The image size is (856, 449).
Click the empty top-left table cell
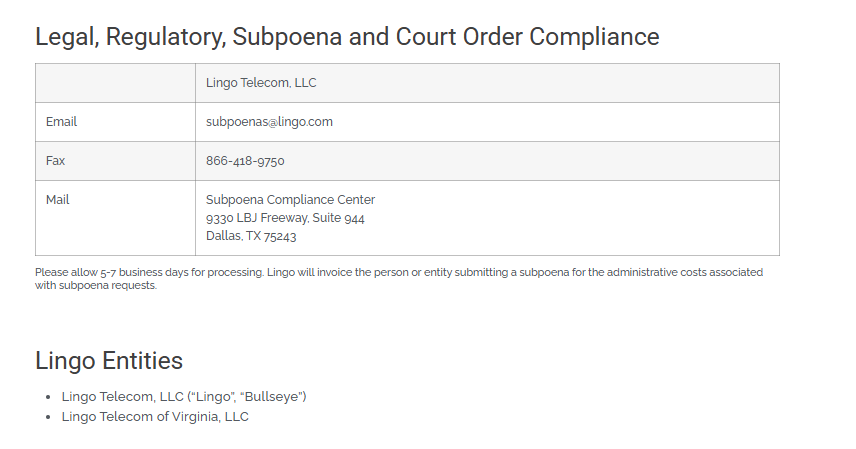pyautogui.click(x=115, y=83)
